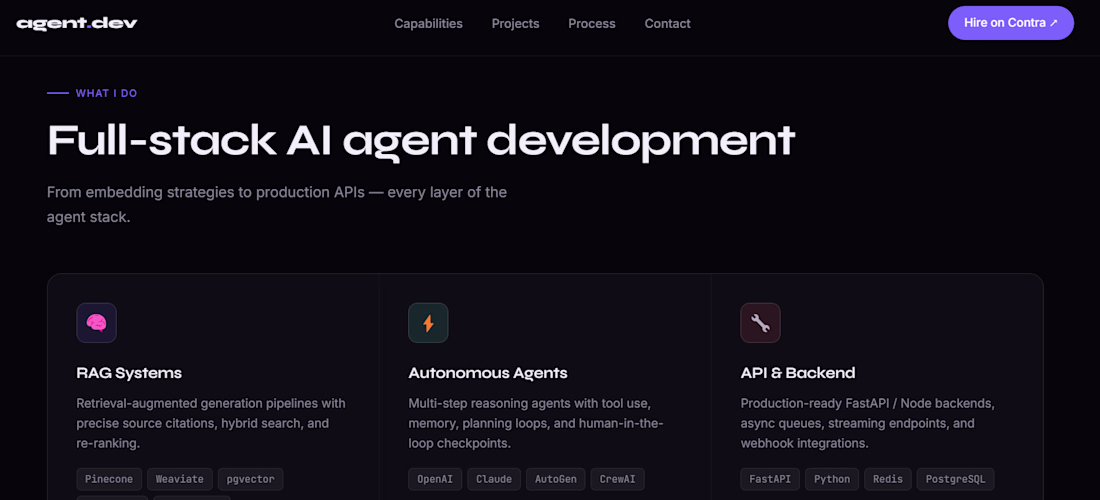Viewport: 1100px width, 500px height.
Task: Select the RAG Systems card title
Action: [129, 373]
